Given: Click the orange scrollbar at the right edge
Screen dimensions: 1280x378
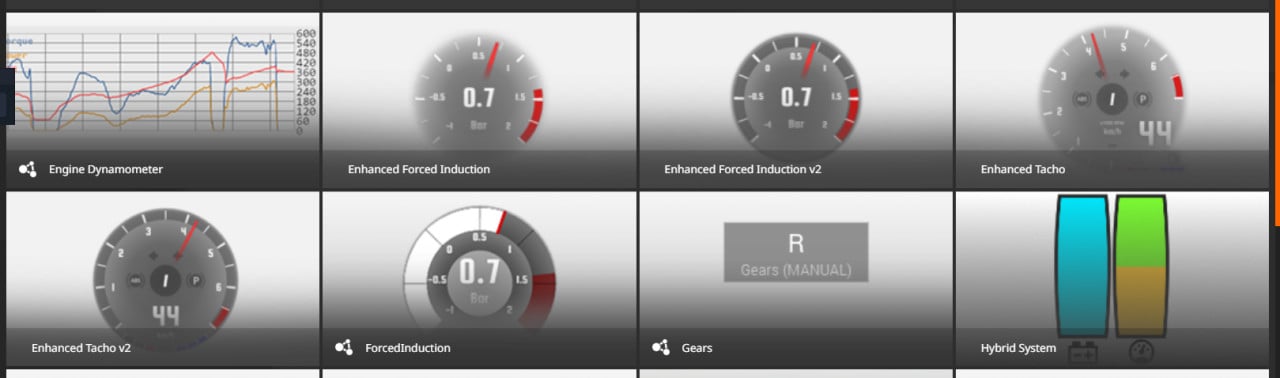Looking at the screenshot, I should click(1276, 112).
